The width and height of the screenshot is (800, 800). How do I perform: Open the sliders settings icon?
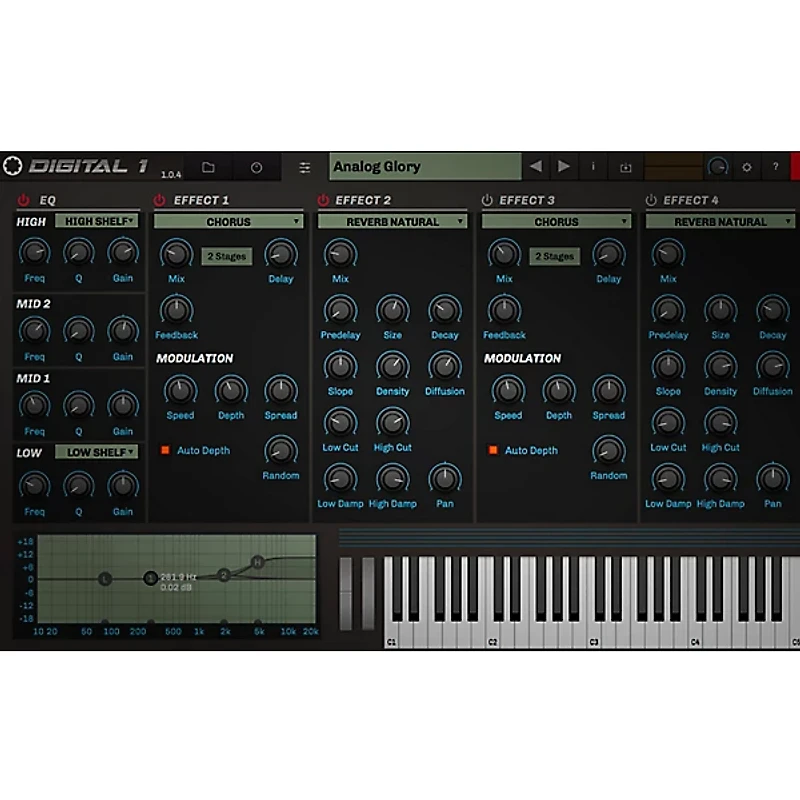coord(305,167)
